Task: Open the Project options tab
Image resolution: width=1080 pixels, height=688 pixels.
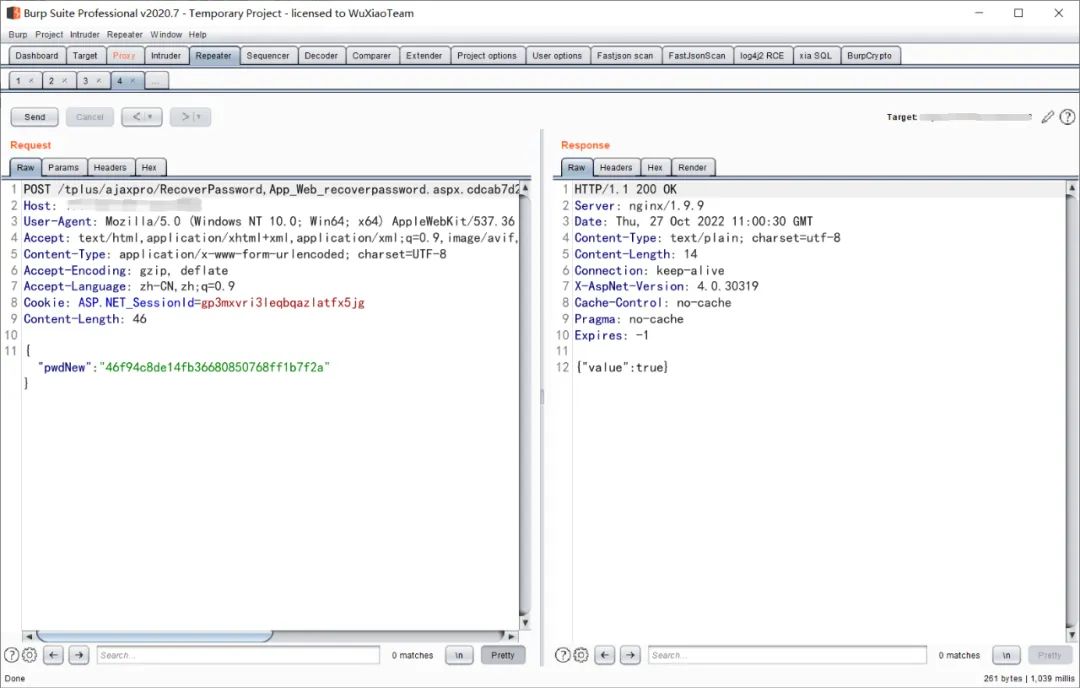Action: (487, 56)
